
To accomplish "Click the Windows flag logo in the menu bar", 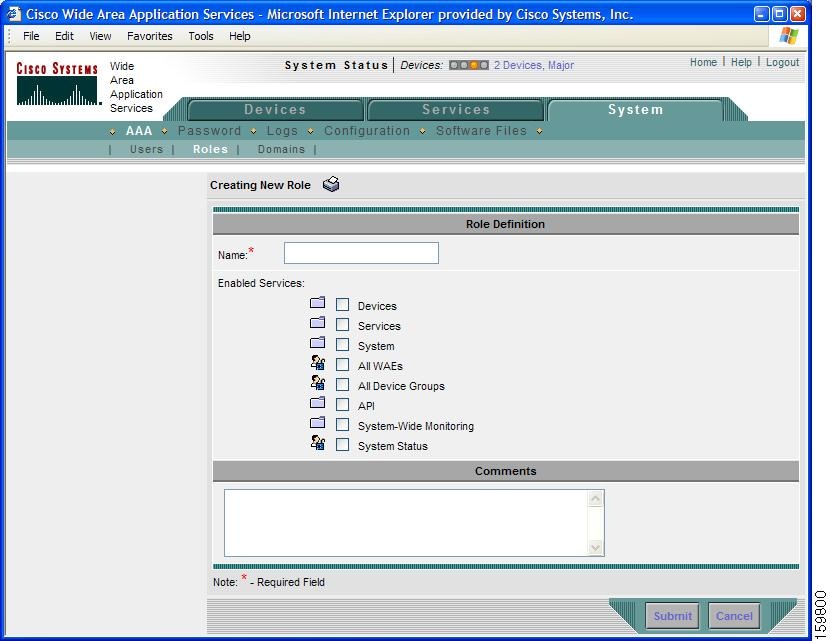I will pyautogui.click(x=788, y=36).
